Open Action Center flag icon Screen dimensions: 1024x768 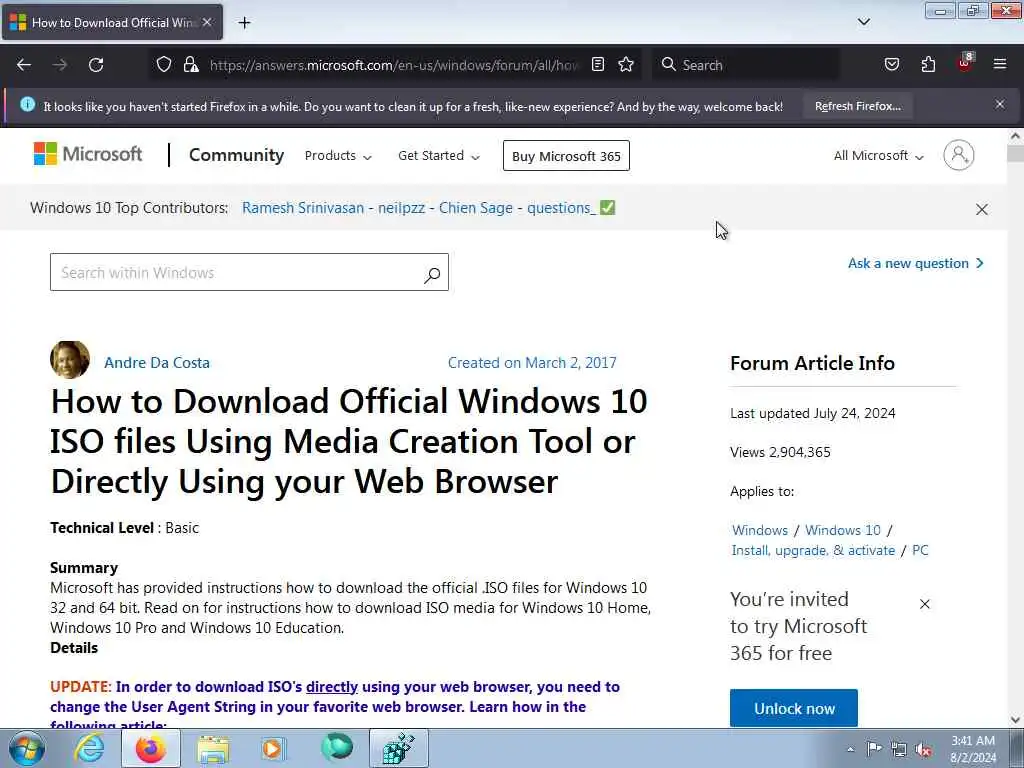pyautogui.click(x=874, y=748)
